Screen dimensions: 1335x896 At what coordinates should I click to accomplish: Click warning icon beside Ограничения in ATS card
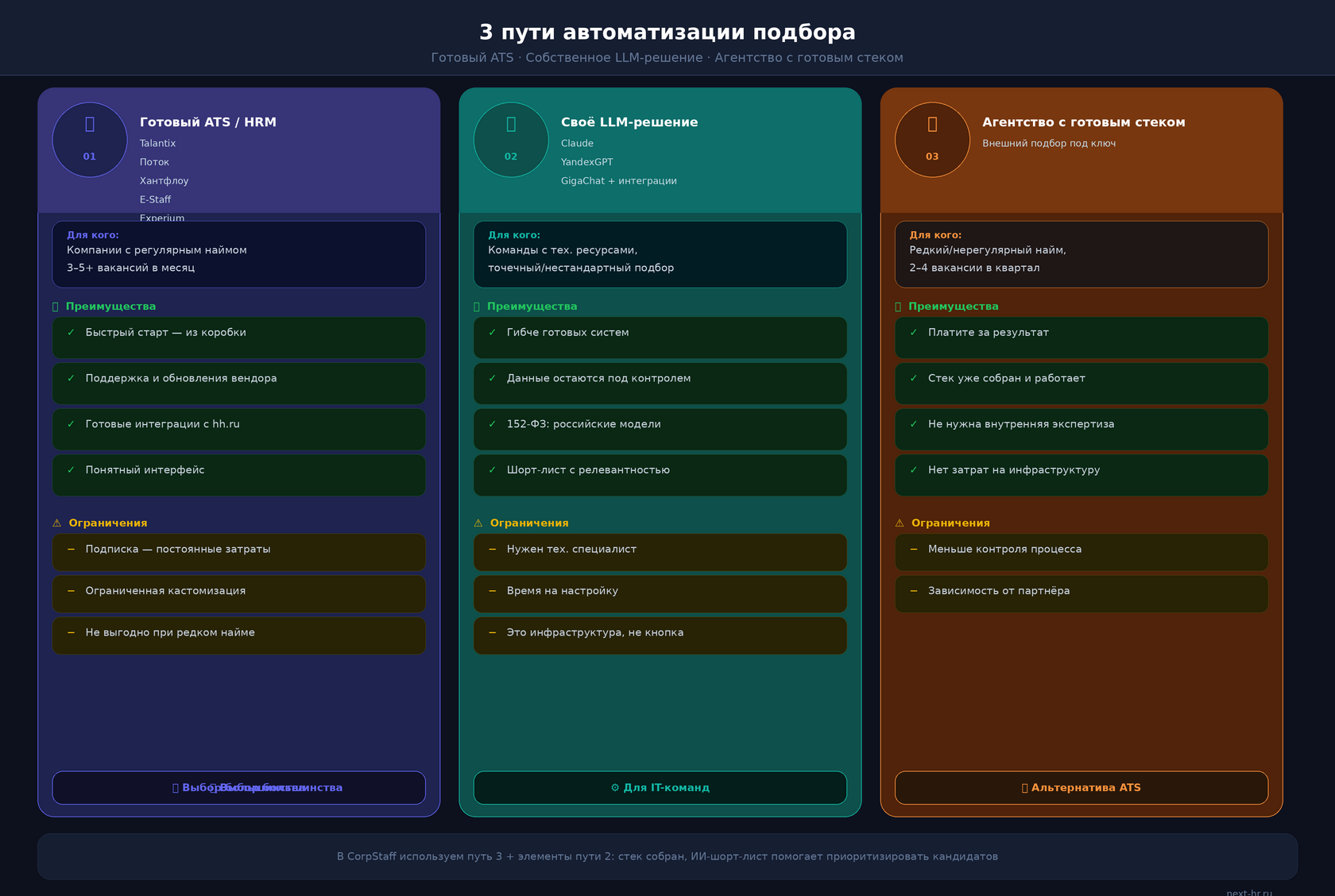56,523
